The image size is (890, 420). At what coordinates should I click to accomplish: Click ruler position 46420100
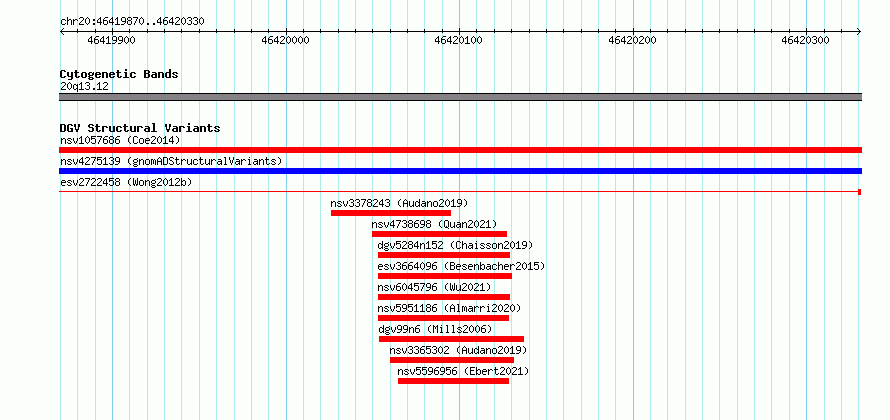pyautogui.click(x=459, y=40)
